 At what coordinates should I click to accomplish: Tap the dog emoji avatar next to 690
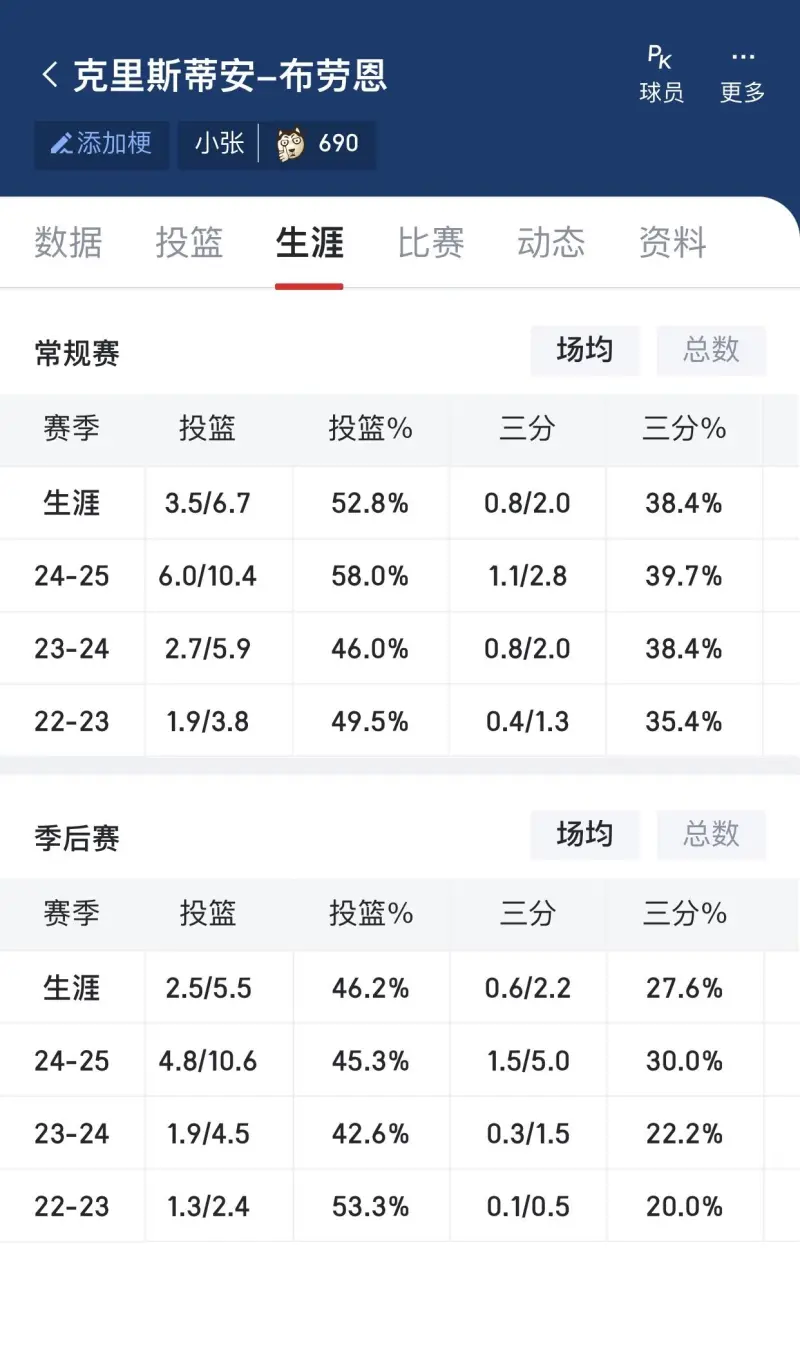click(x=291, y=144)
